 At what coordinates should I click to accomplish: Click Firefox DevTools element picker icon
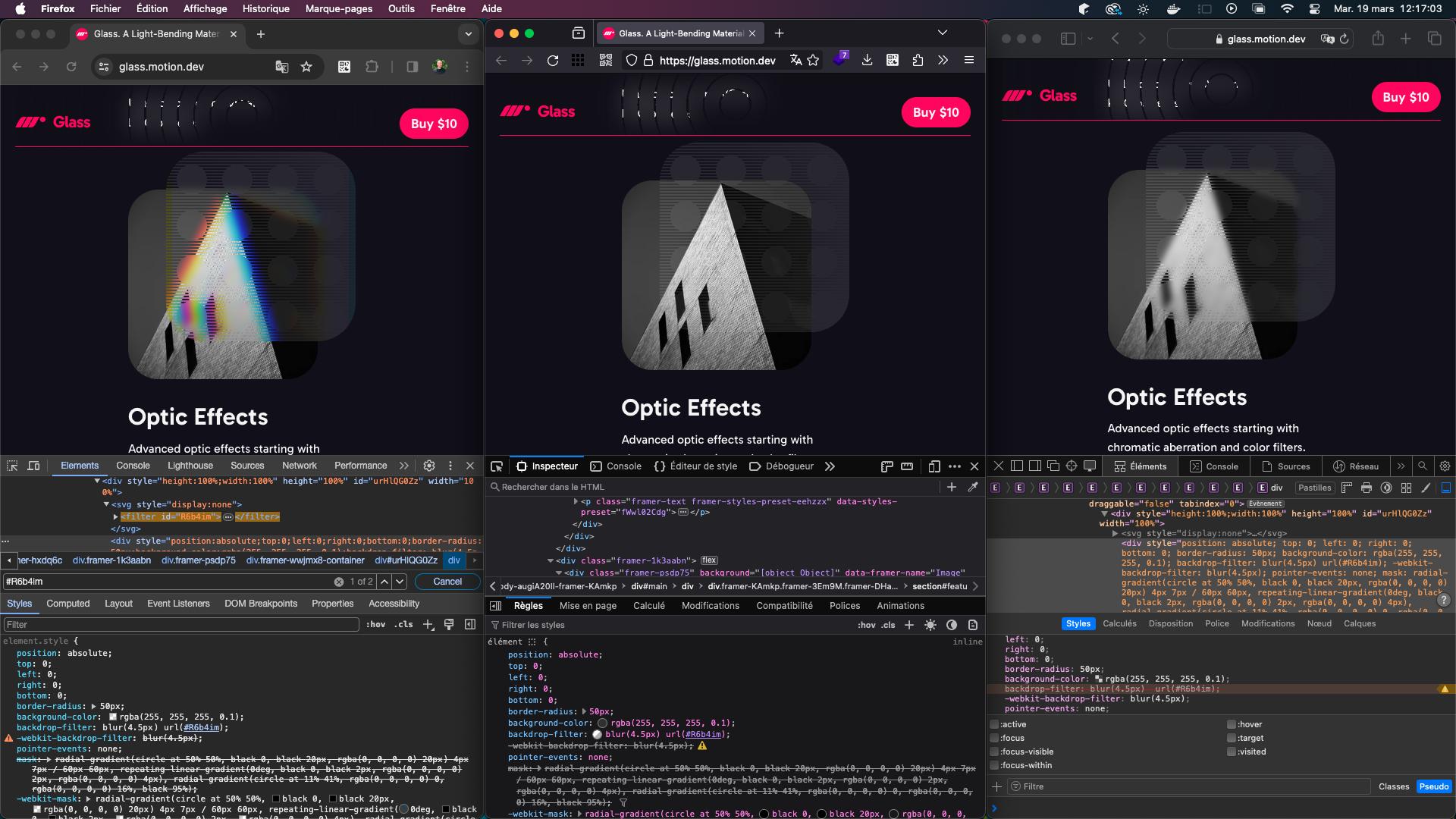(497, 466)
